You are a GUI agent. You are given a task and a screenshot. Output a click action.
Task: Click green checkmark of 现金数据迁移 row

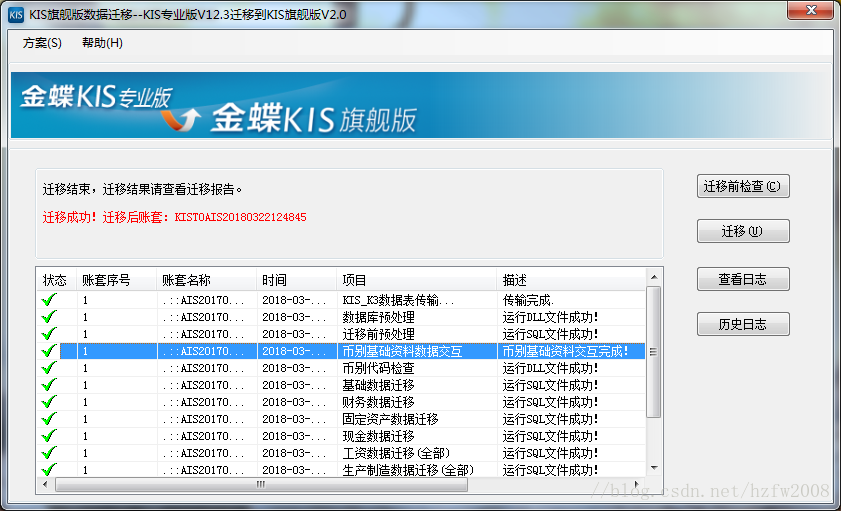pyautogui.click(x=49, y=436)
